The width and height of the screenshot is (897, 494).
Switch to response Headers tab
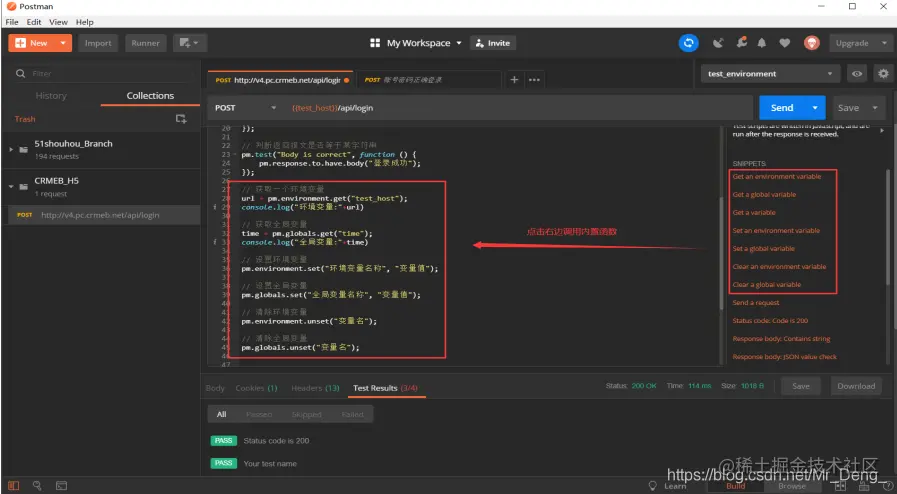(315, 388)
